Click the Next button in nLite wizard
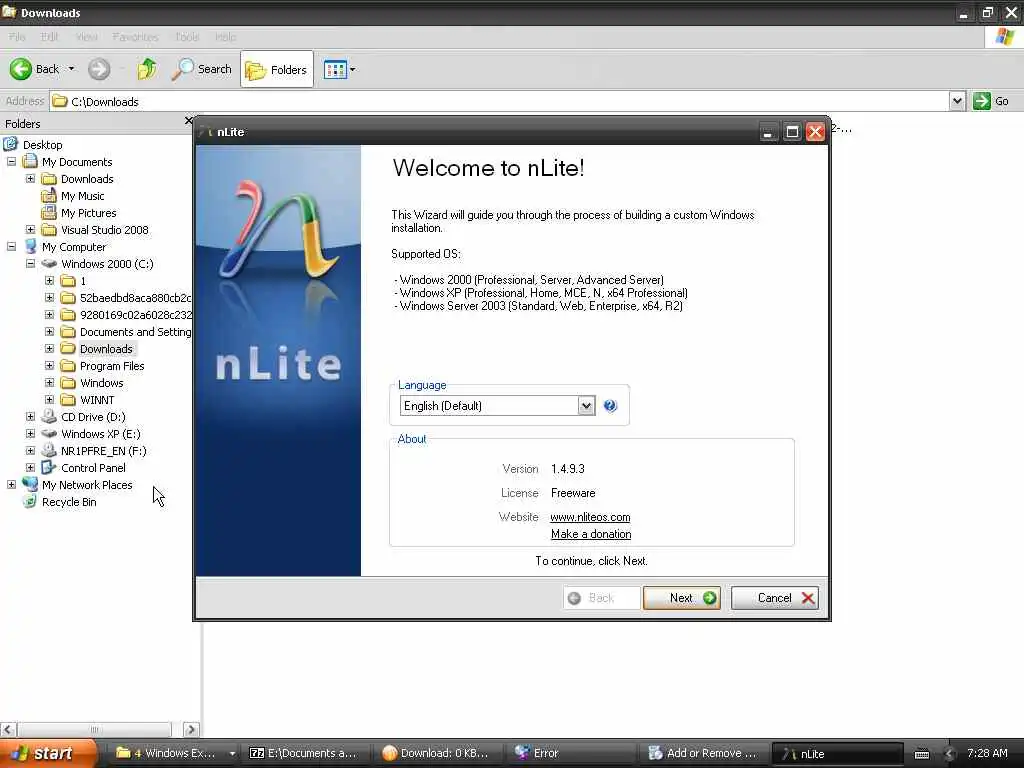The image size is (1024, 768). (x=681, y=598)
